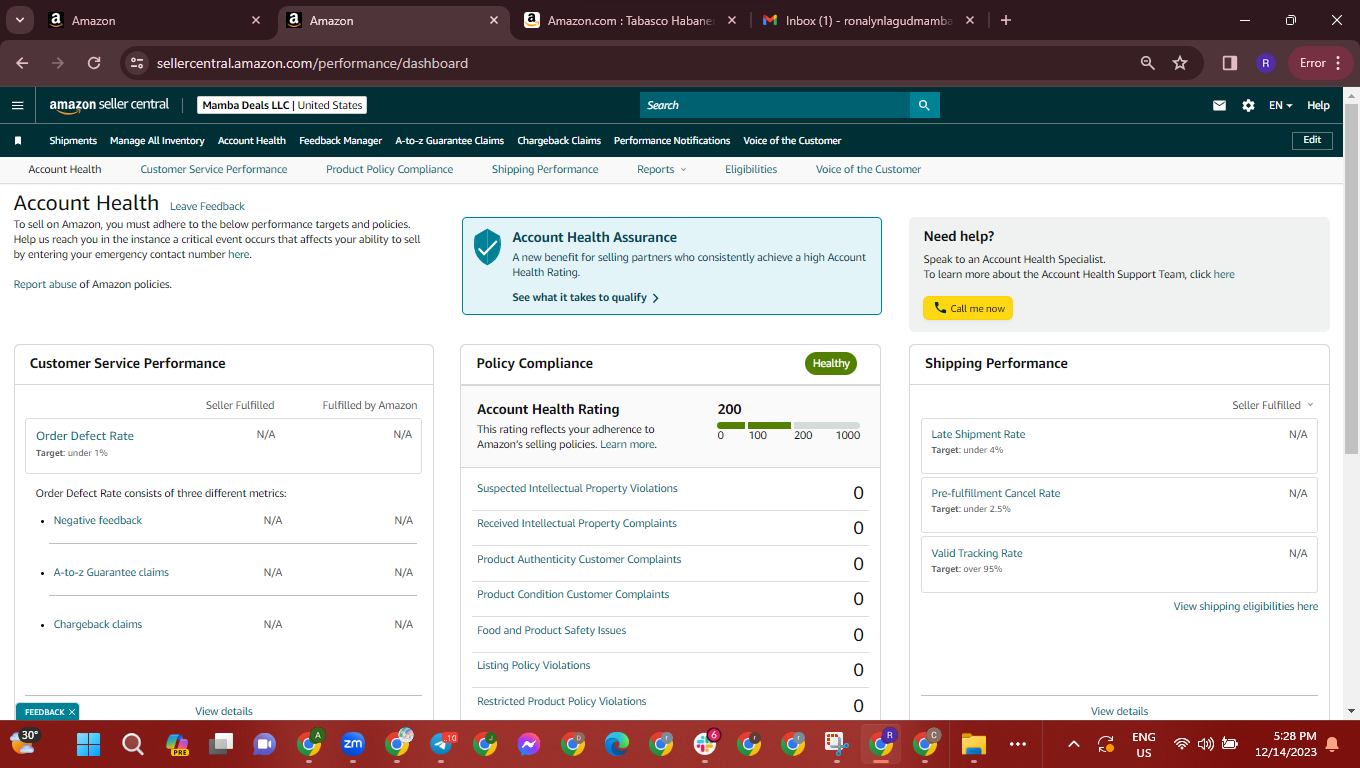Open Feedback Manager in the favorites bar

click(x=340, y=141)
